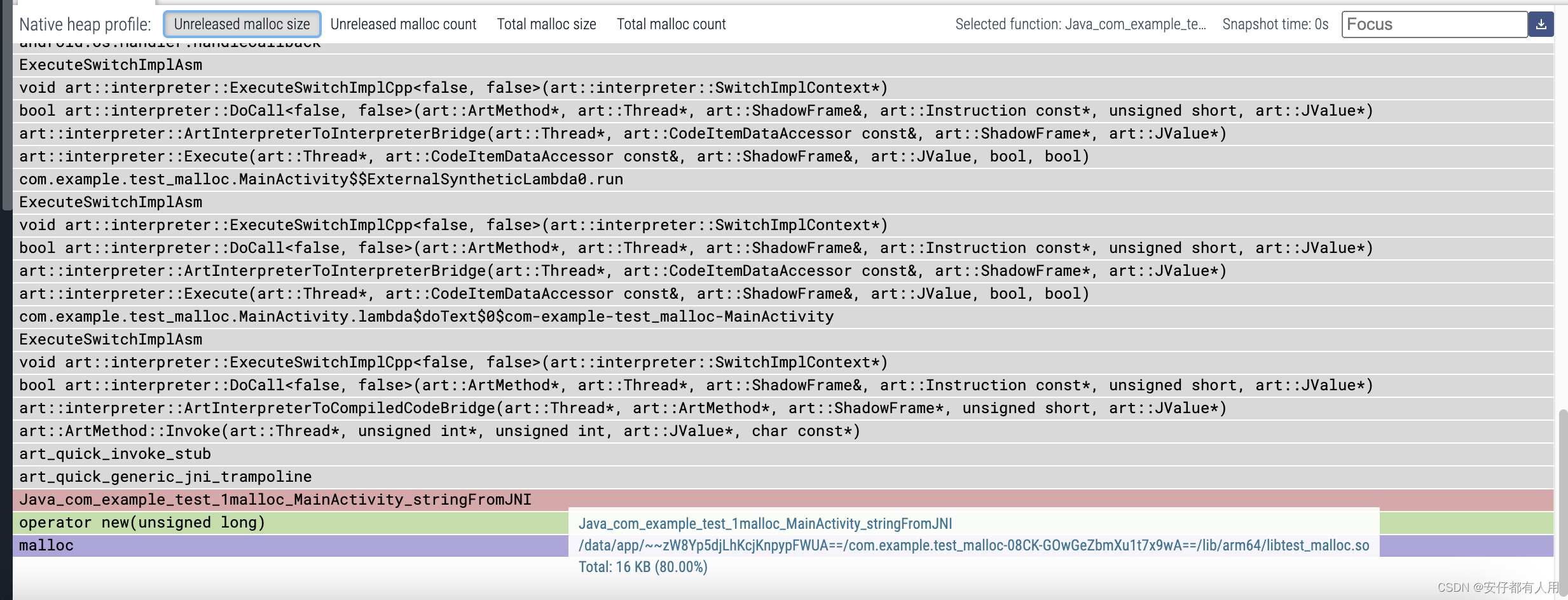Click the Focus input field
Screen dimensions: 1568x600
click(1434, 24)
